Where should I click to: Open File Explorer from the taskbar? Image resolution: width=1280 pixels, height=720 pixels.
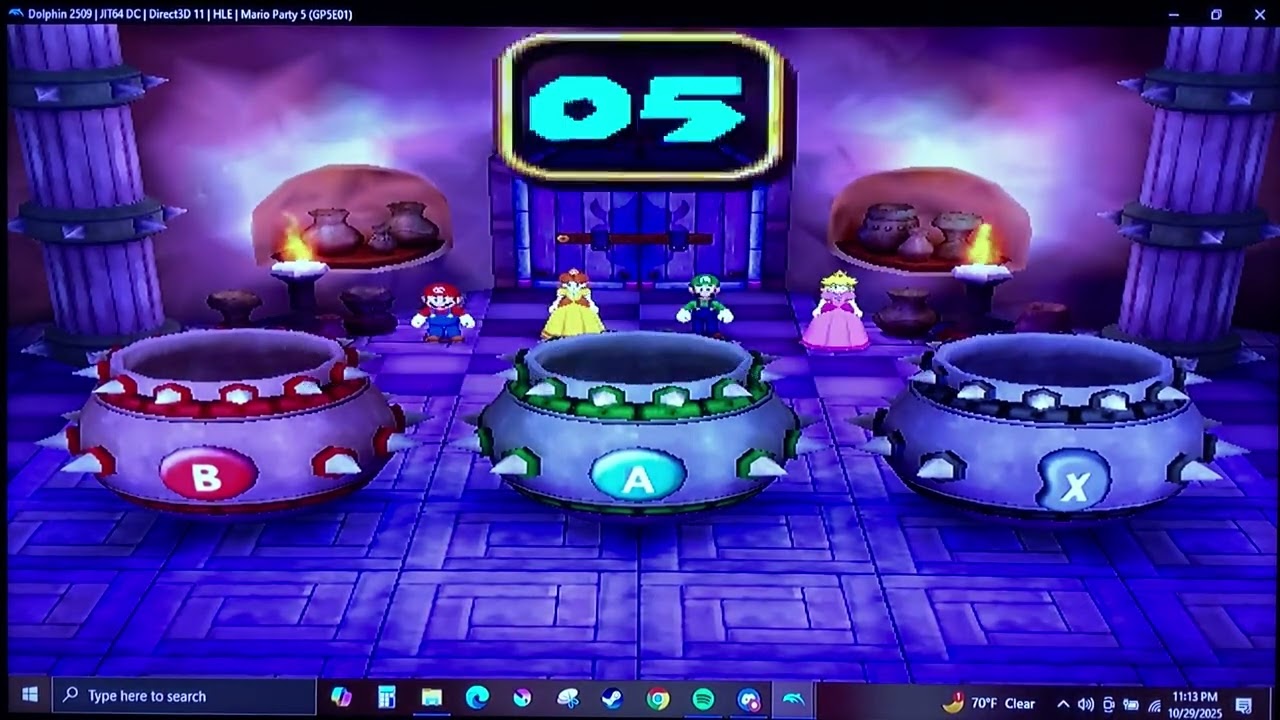point(431,697)
